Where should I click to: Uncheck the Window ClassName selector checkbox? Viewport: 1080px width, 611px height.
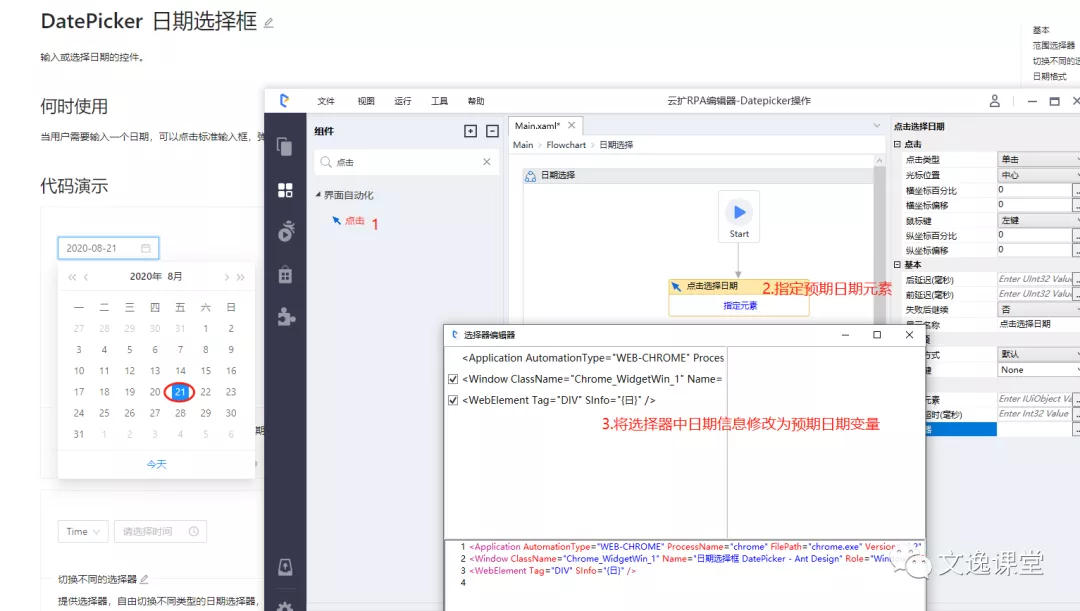(x=453, y=379)
